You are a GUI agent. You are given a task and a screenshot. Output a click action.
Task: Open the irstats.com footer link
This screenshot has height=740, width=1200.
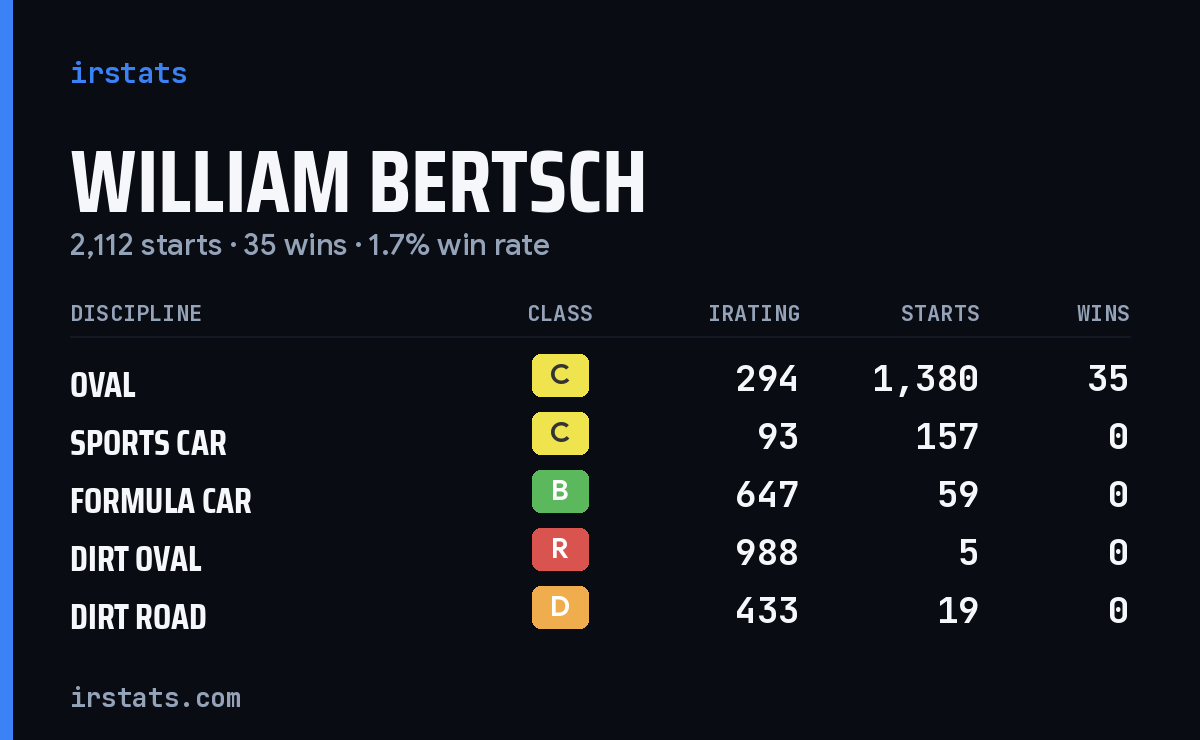point(155,697)
